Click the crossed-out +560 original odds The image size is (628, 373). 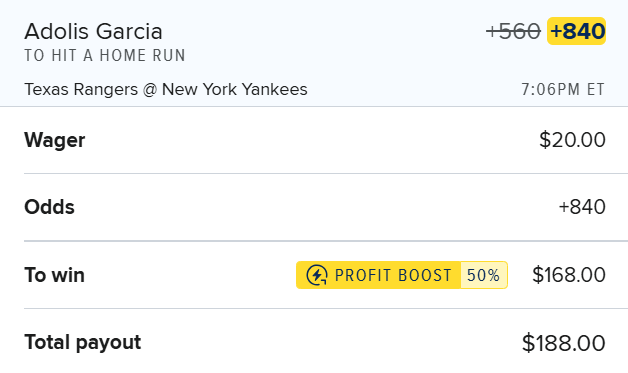pyautogui.click(x=513, y=31)
